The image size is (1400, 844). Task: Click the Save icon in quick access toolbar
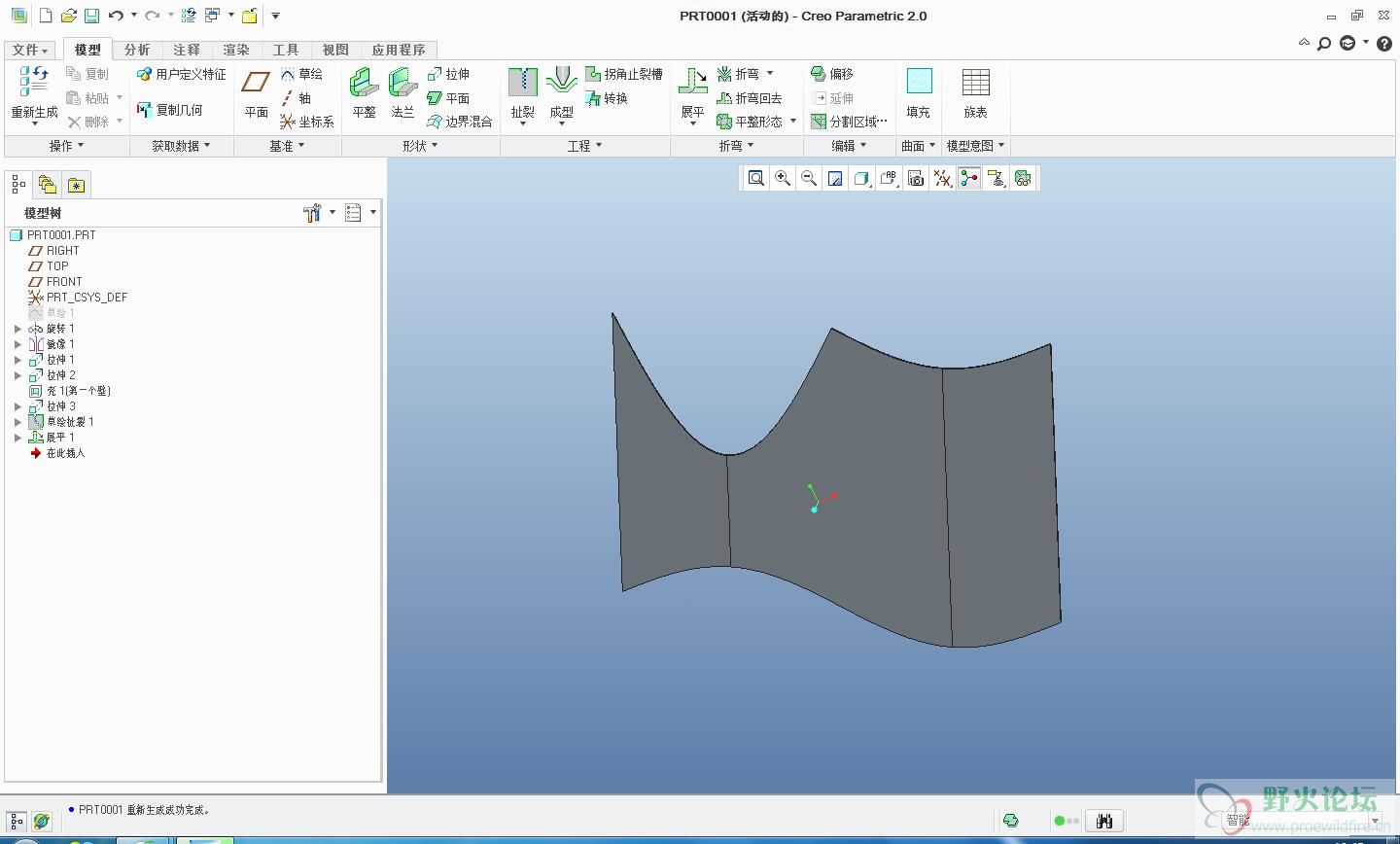coord(90,16)
